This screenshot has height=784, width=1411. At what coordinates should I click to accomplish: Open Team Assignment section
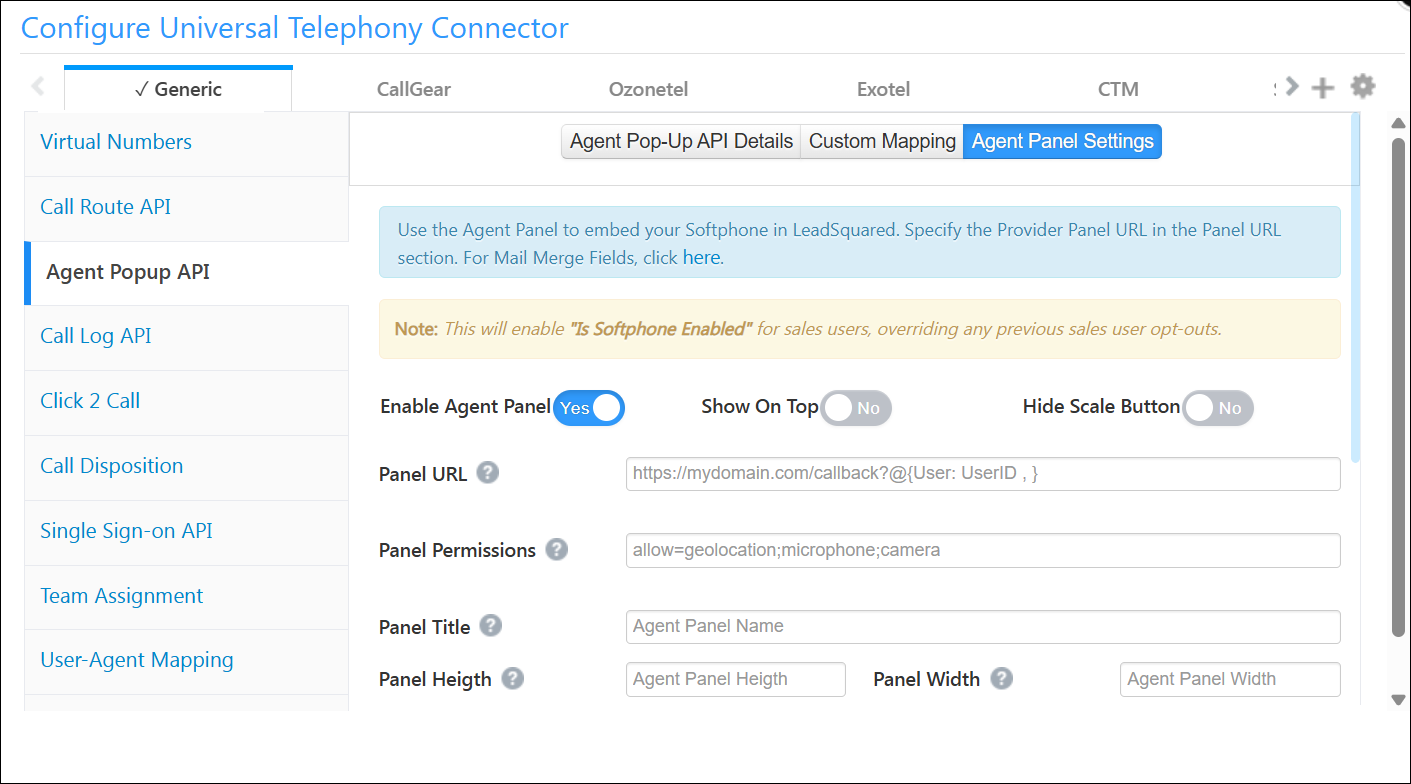click(x=186, y=596)
